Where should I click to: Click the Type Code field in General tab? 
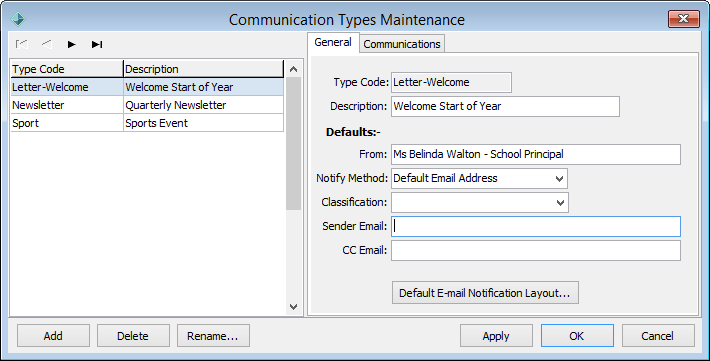pyautogui.click(x=451, y=82)
